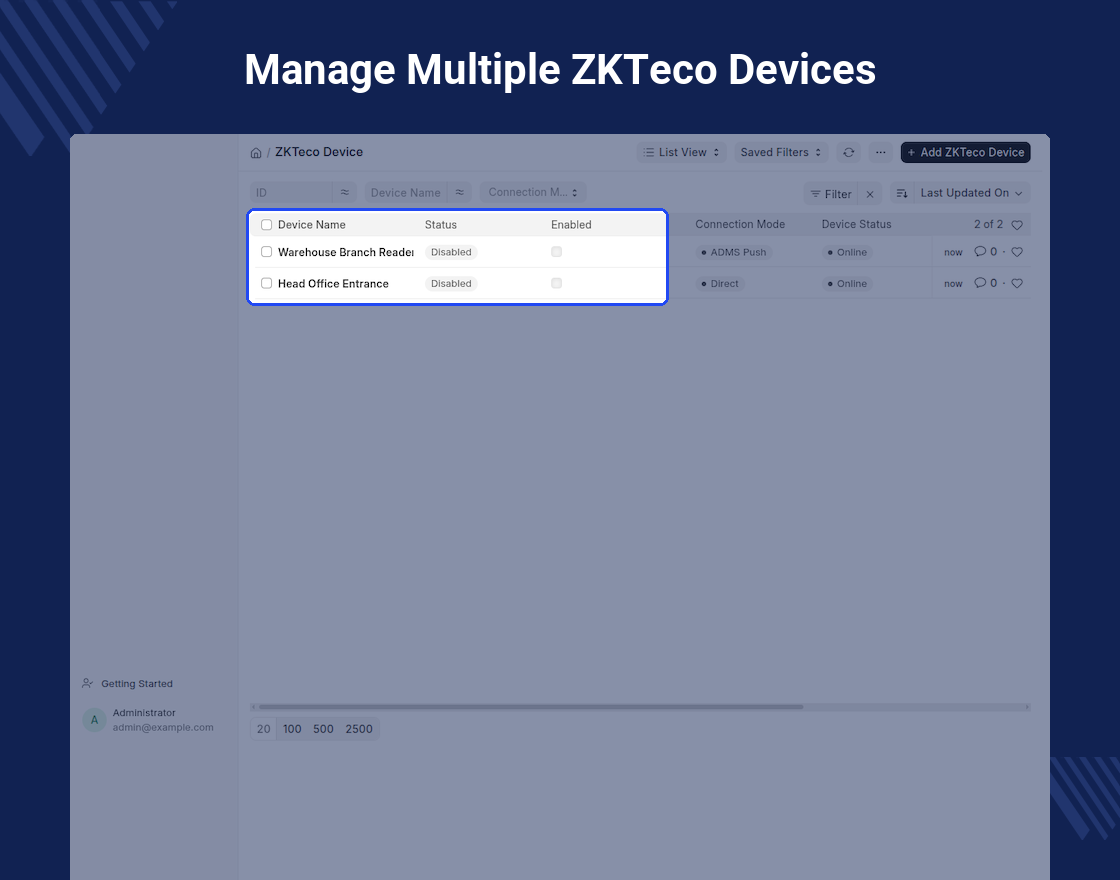Screen dimensions: 1120x880
Task: Open Head Office Entrance device
Action: [x=333, y=284]
